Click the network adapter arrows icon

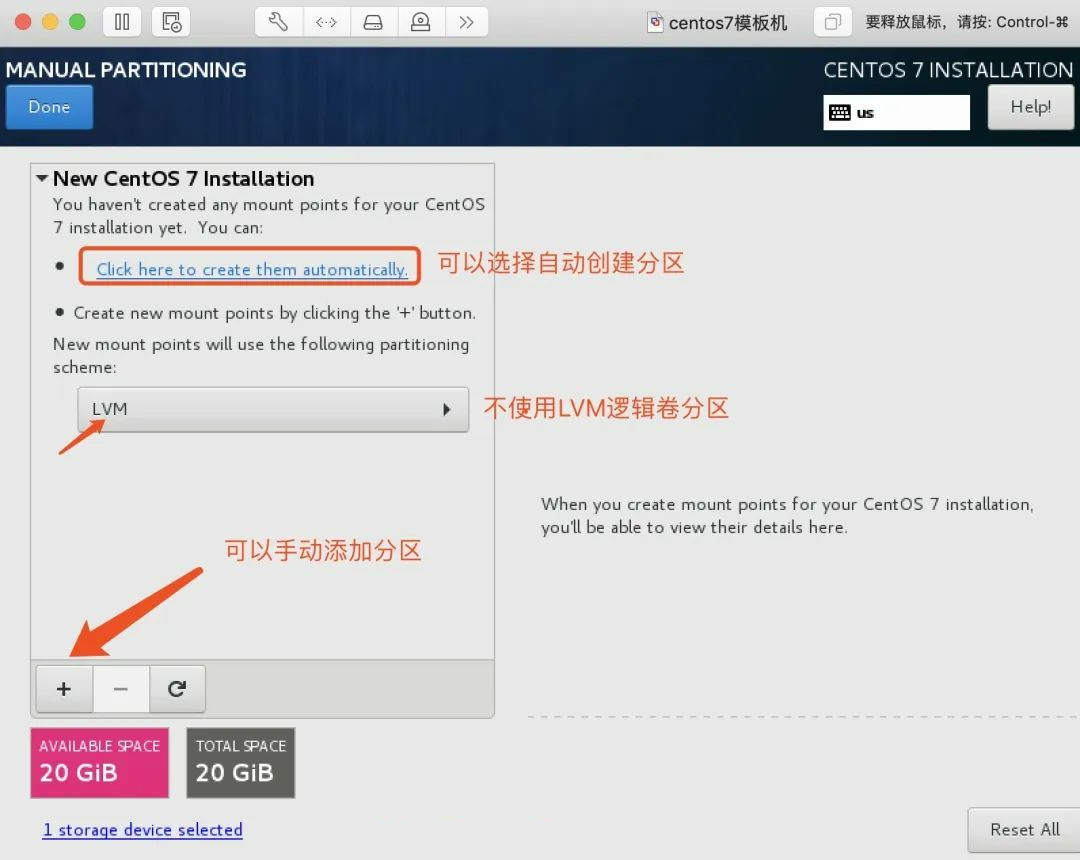click(x=326, y=22)
